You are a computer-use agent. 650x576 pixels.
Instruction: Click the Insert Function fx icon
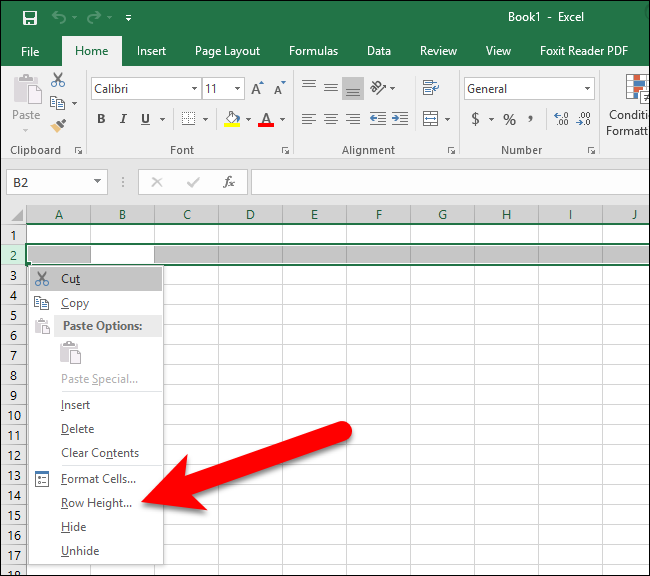[228, 182]
